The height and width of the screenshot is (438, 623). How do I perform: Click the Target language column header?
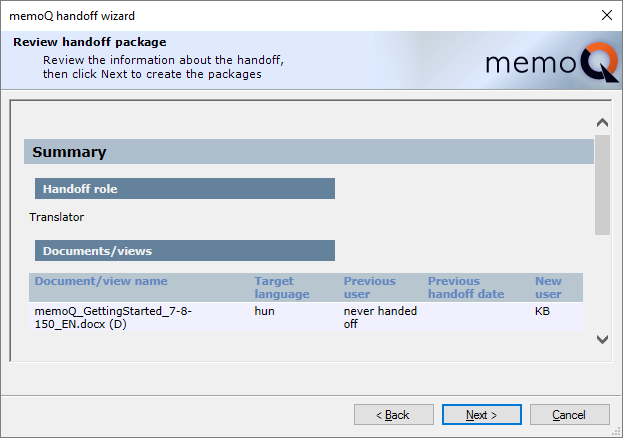281,287
